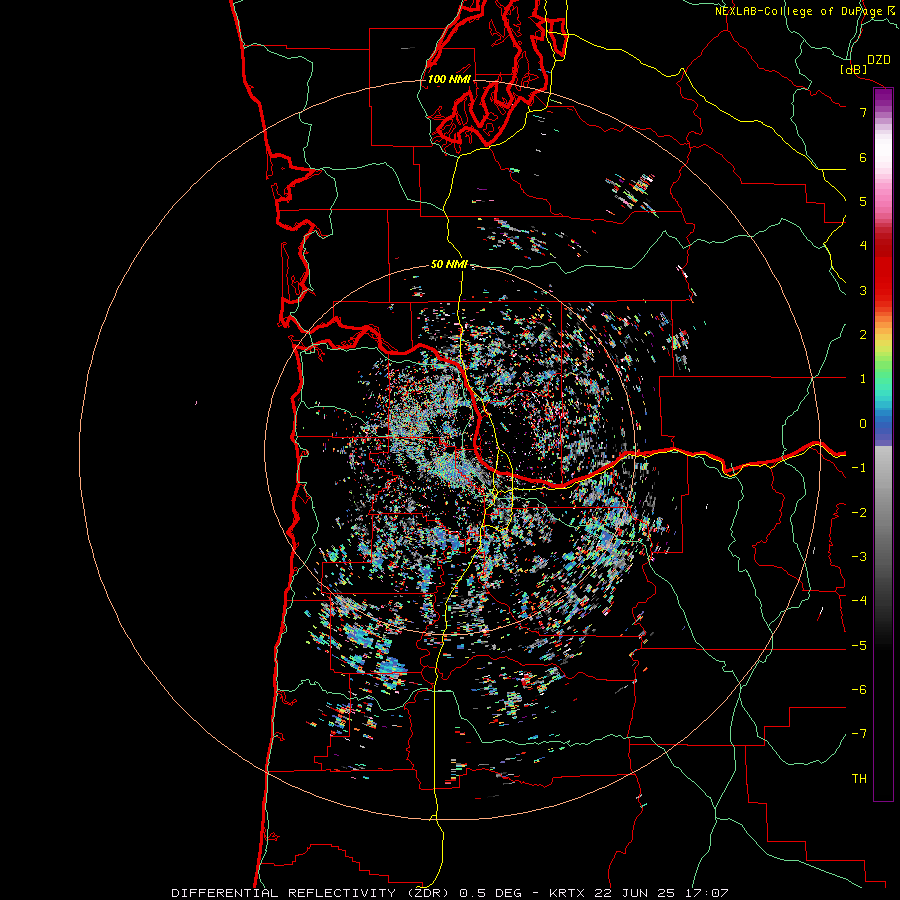Click the 100 NMI range ring label

coord(449,79)
